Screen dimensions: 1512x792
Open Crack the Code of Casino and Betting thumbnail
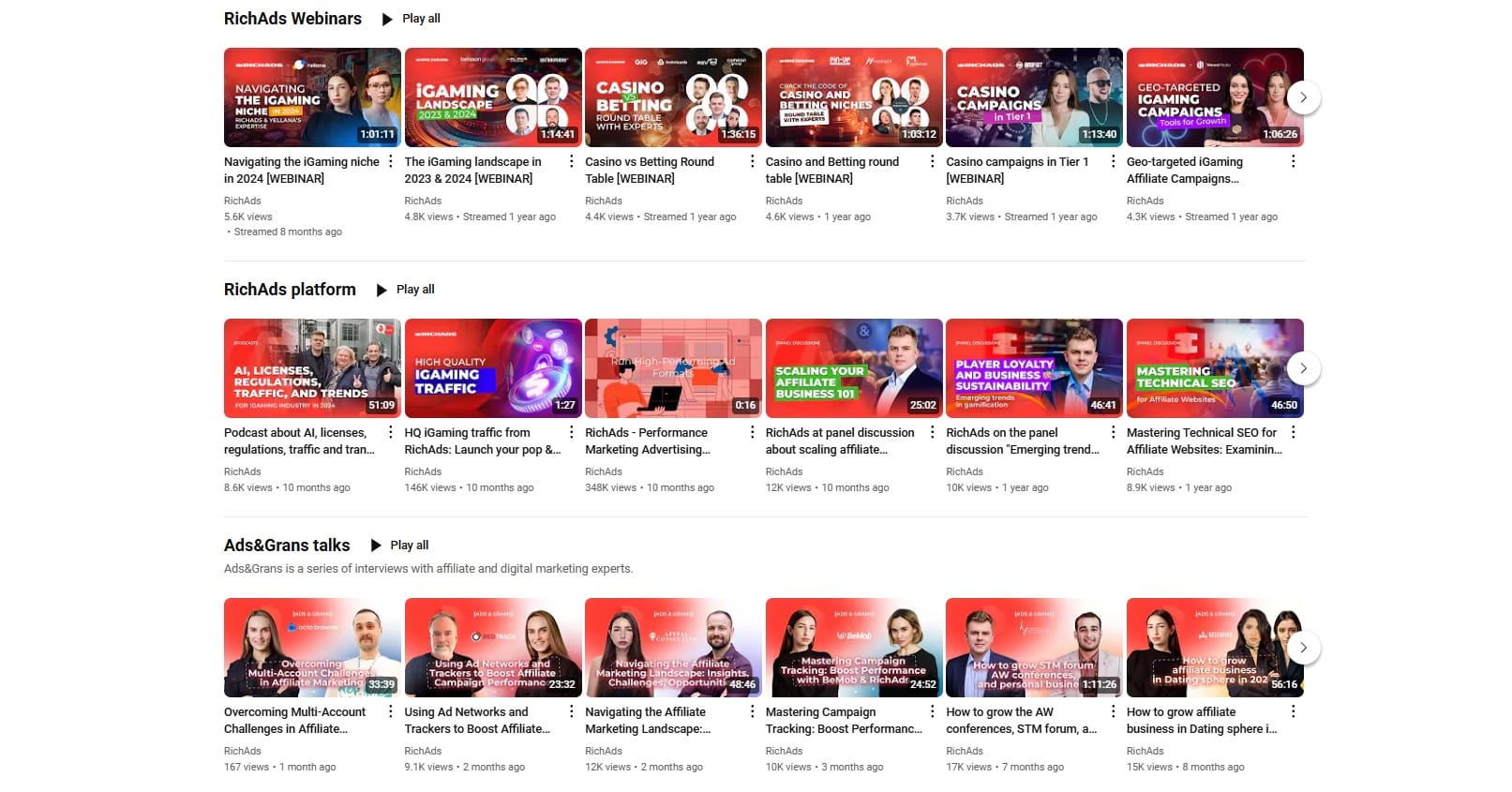[x=854, y=97]
